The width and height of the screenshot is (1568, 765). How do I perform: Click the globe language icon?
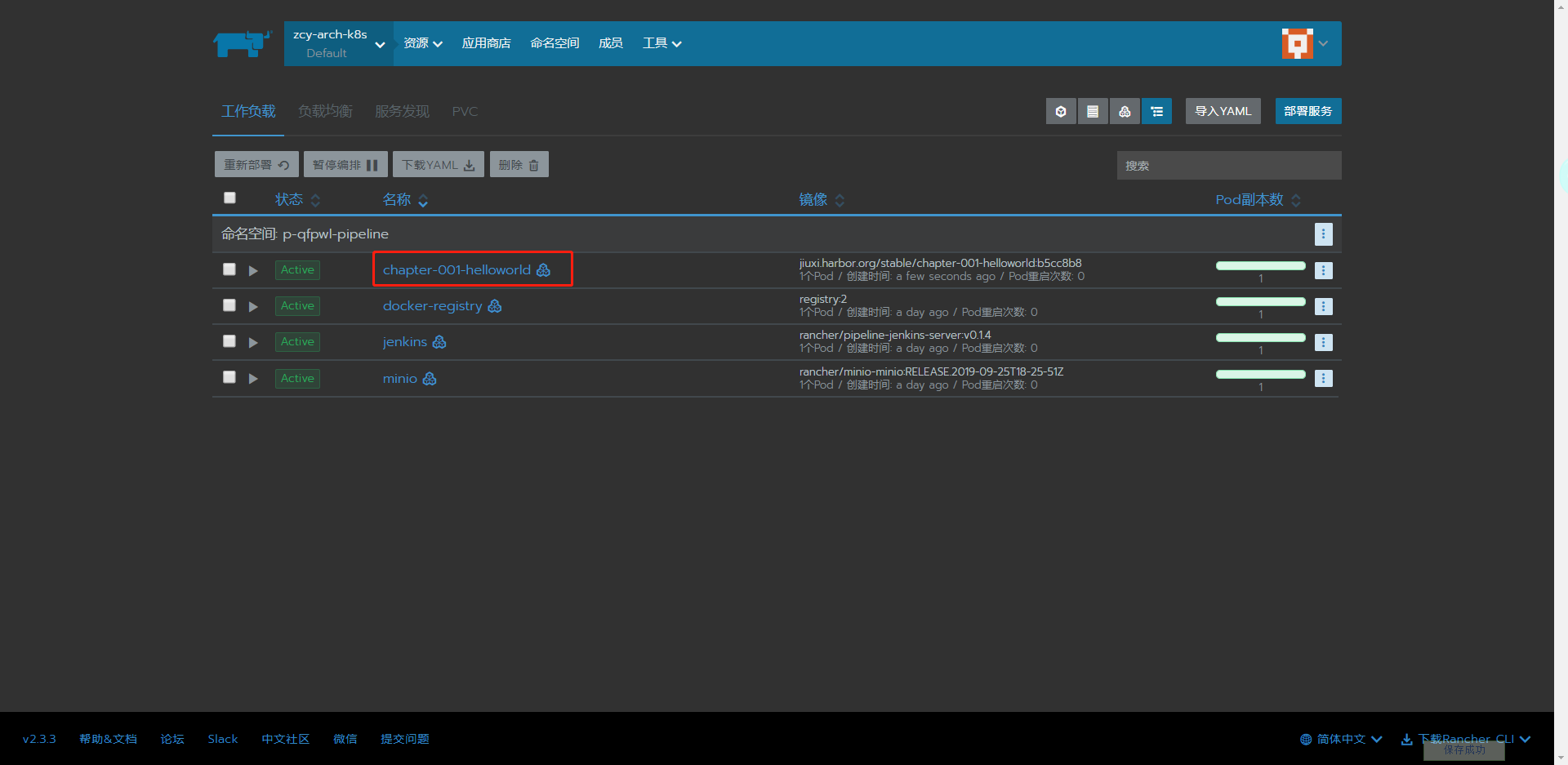point(1306,739)
